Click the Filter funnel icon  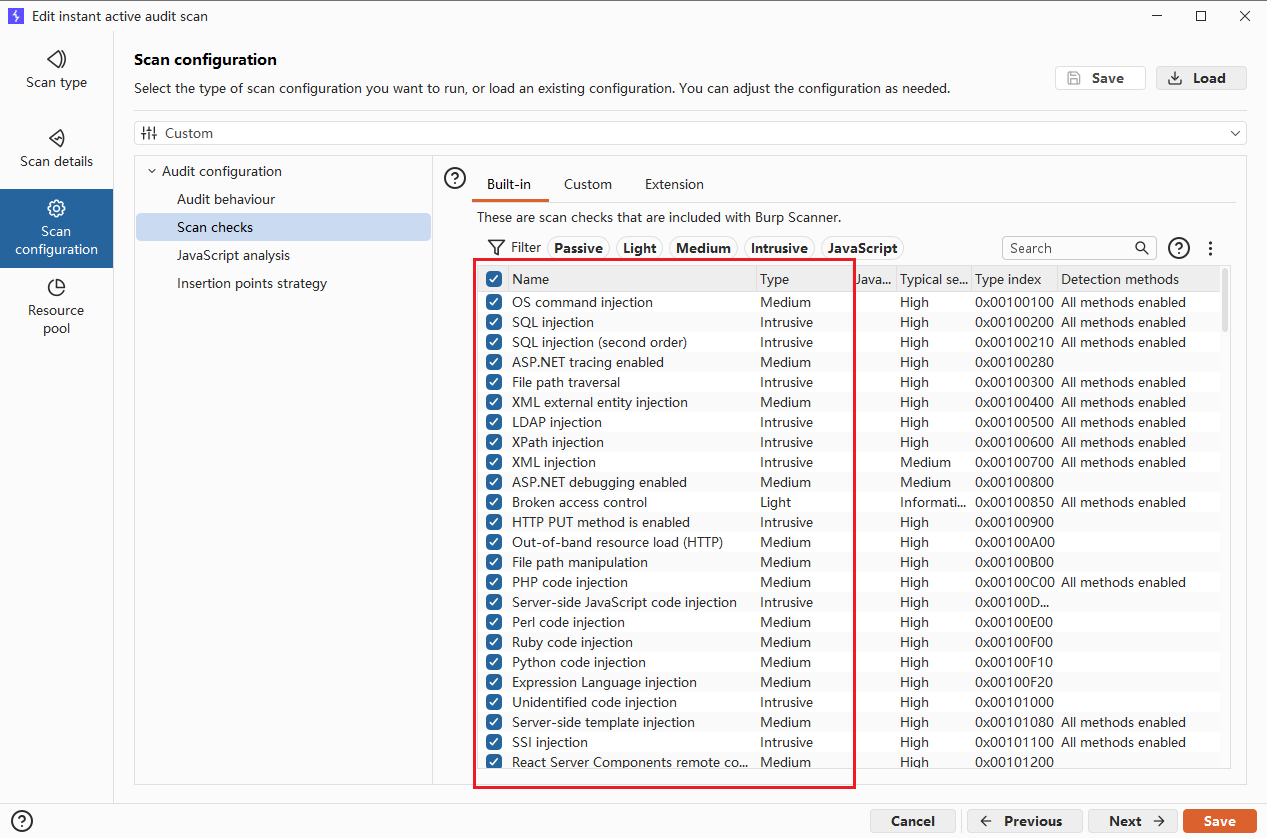tap(496, 248)
